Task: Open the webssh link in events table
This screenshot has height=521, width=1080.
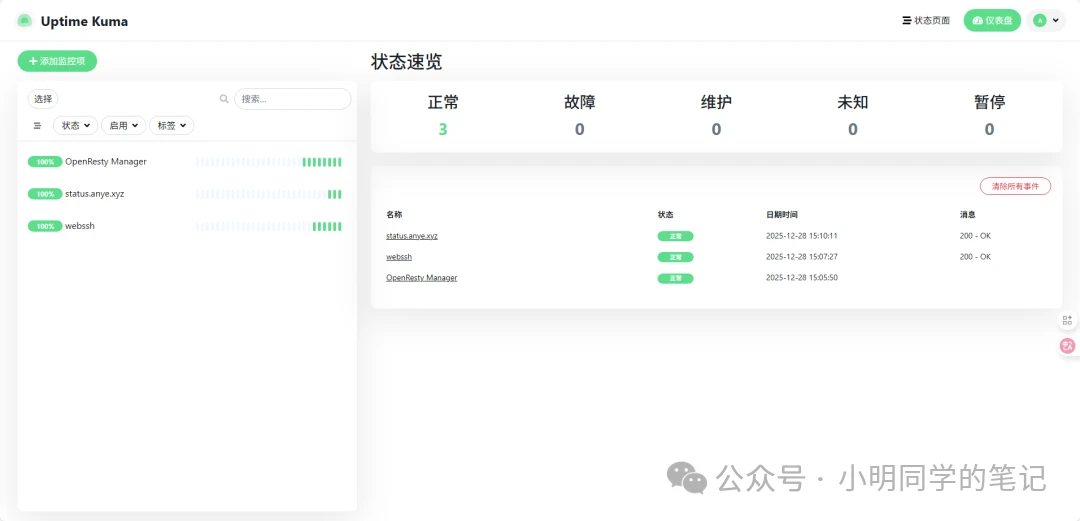Action: click(x=399, y=256)
